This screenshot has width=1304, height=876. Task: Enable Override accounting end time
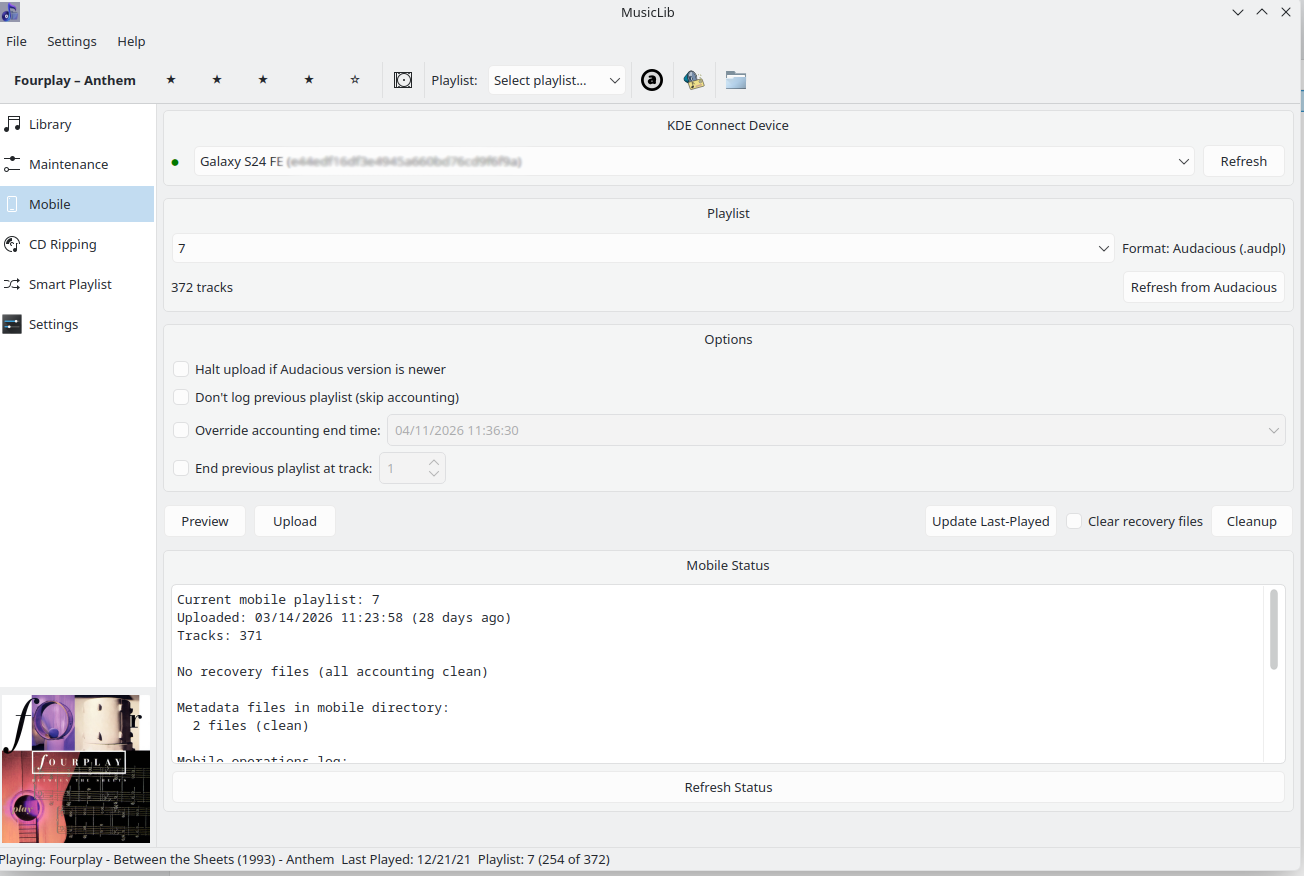(181, 430)
